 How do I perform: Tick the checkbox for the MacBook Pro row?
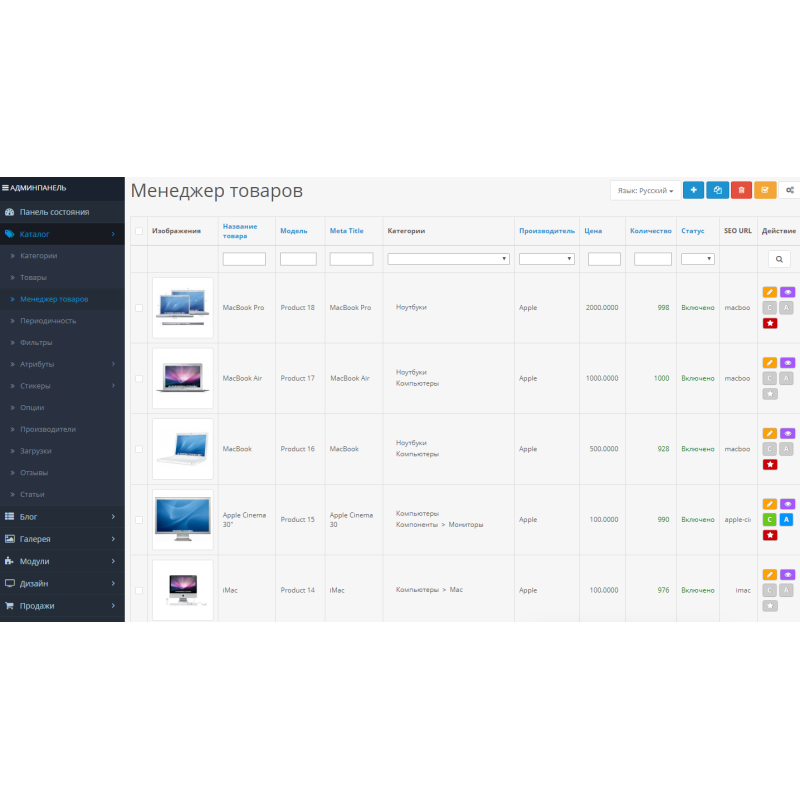(139, 308)
